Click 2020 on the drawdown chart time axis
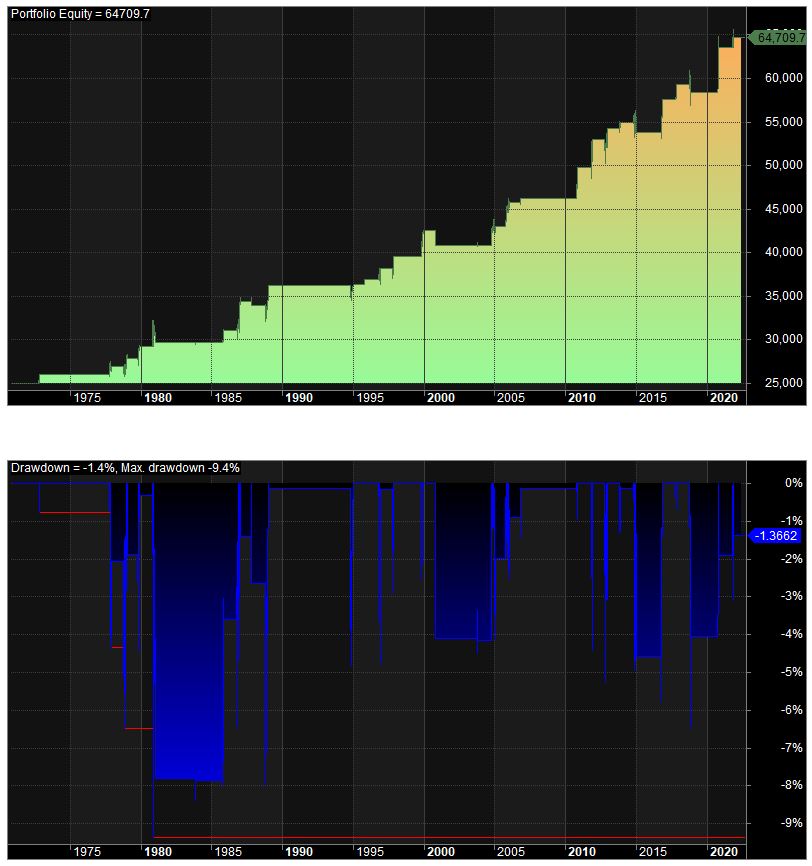Screen dimensions: 812x866 (724, 852)
